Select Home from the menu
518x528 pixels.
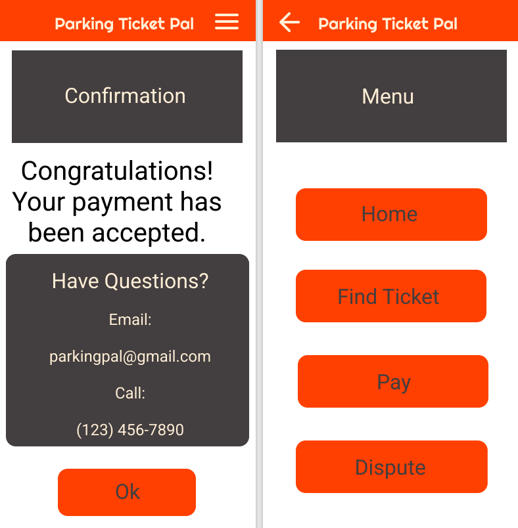click(391, 214)
